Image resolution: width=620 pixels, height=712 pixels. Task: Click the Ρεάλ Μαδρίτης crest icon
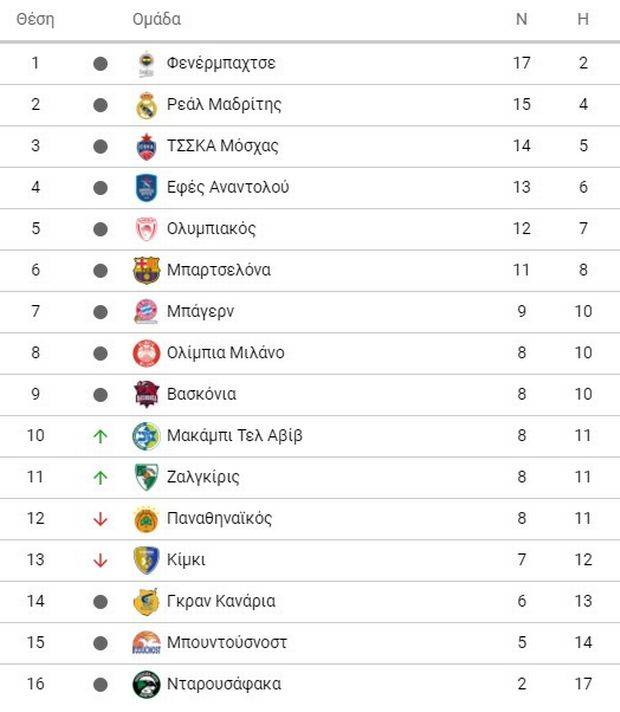[x=146, y=105]
